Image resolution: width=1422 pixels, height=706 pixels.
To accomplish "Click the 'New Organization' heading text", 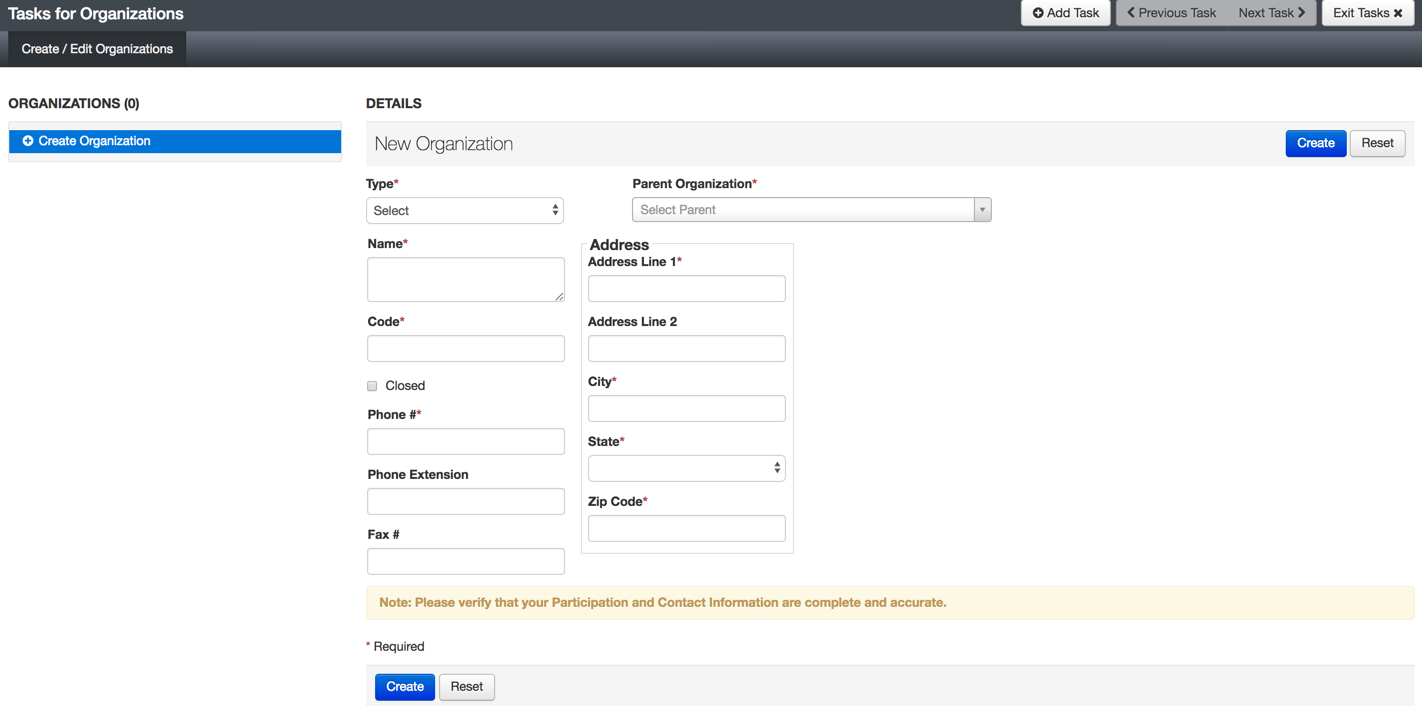I will click(x=444, y=144).
